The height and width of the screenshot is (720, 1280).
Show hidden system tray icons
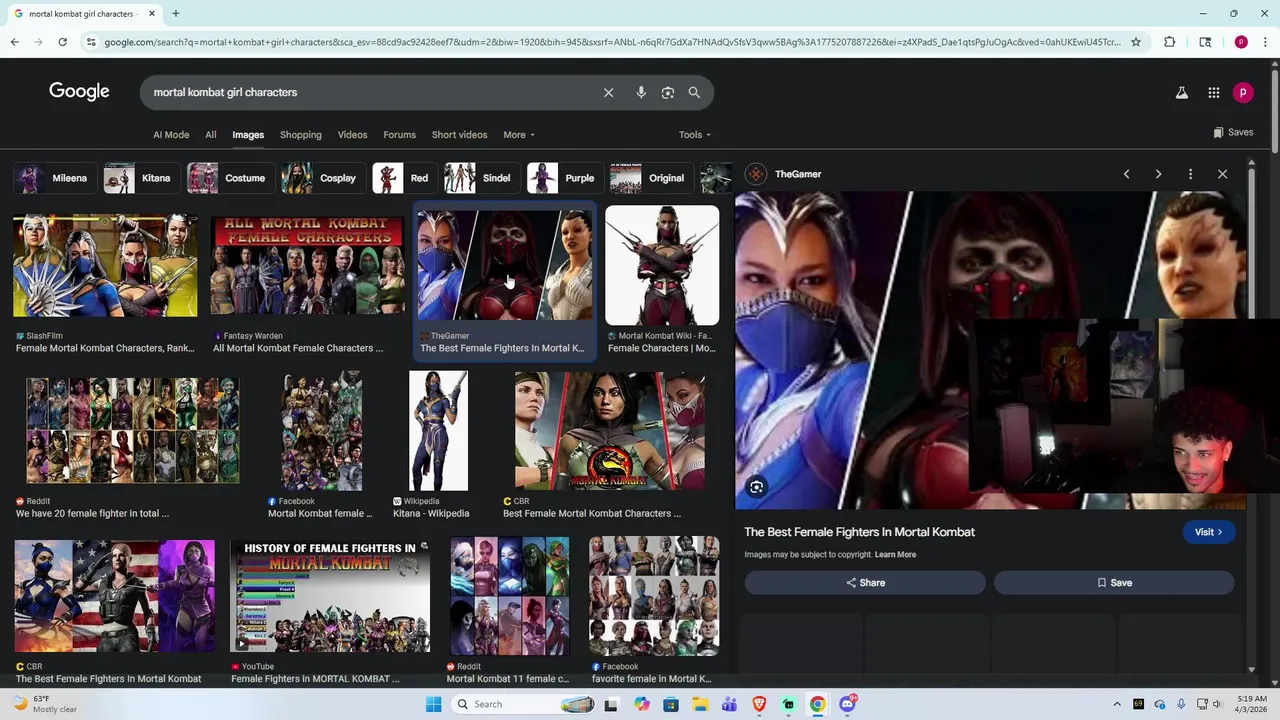coord(1117,704)
